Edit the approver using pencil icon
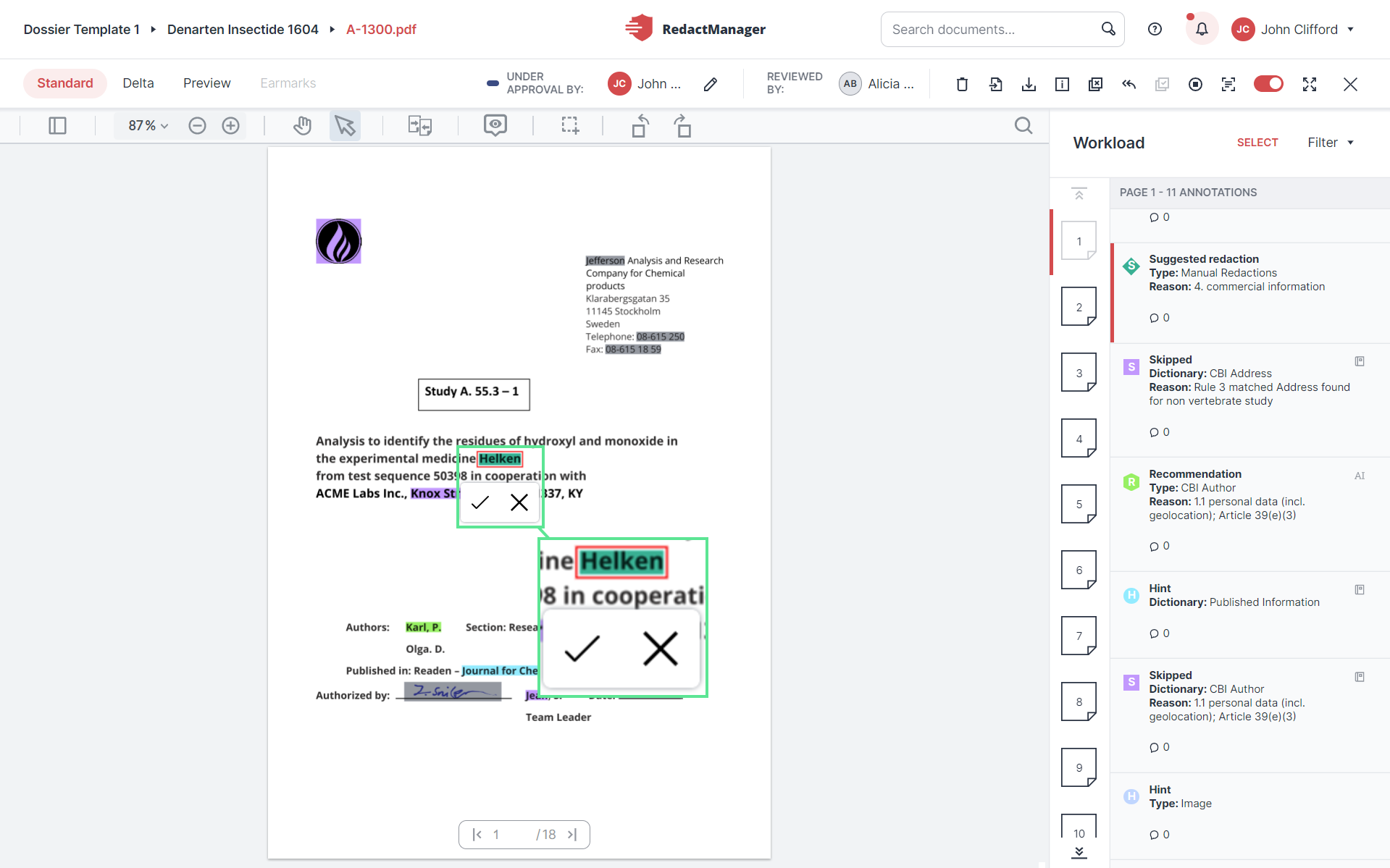The width and height of the screenshot is (1390, 868). tap(711, 84)
